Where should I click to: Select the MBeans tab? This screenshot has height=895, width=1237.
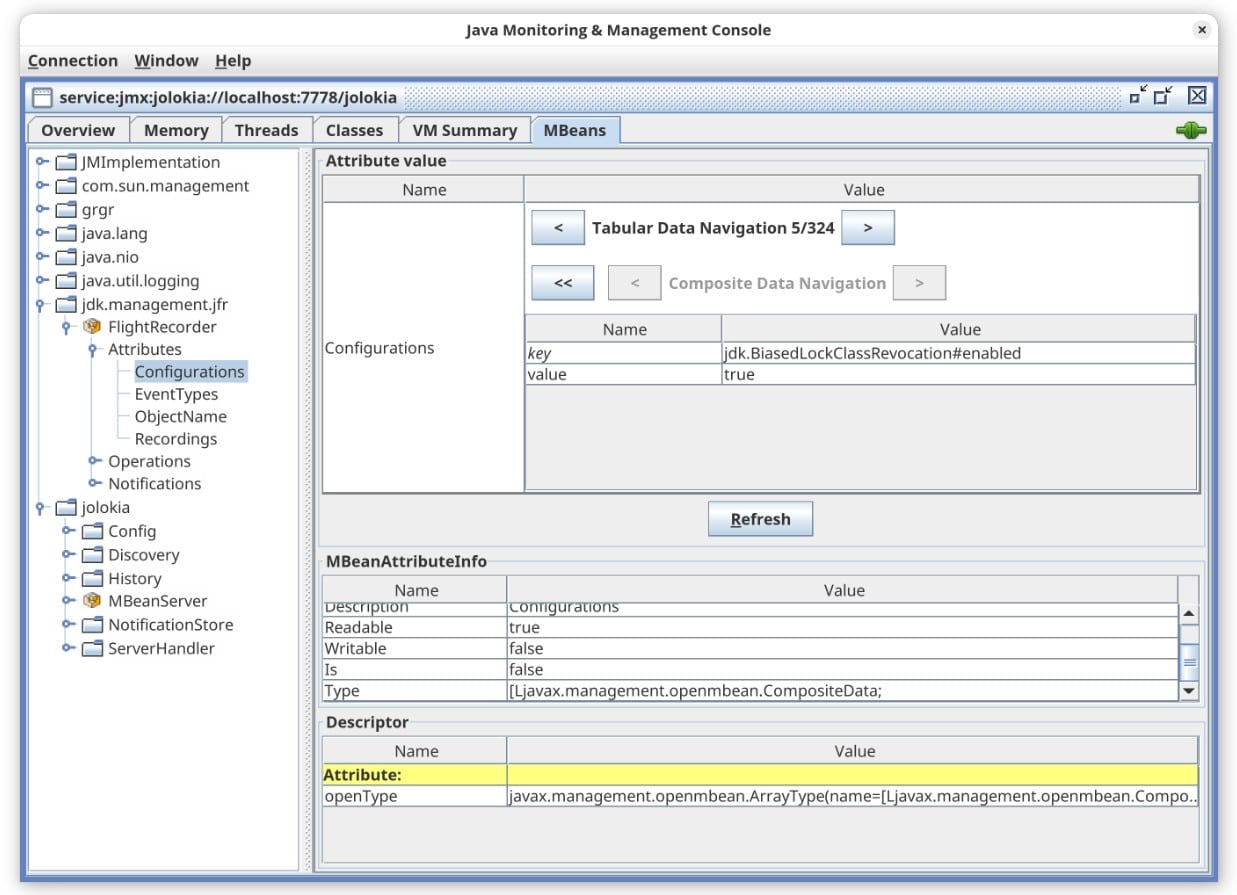[575, 130]
